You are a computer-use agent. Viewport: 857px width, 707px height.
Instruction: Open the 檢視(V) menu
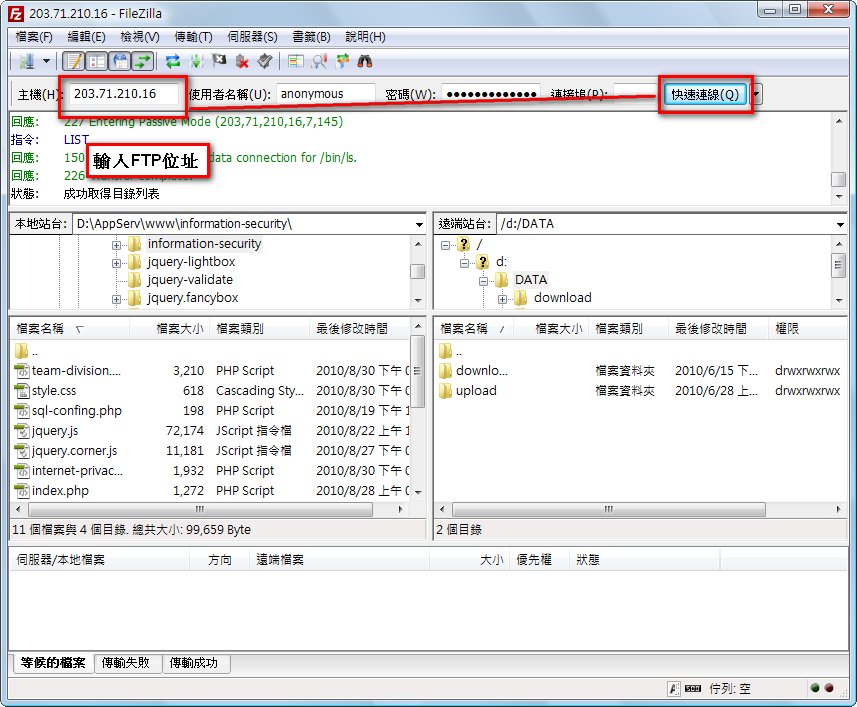coord(140,37)
